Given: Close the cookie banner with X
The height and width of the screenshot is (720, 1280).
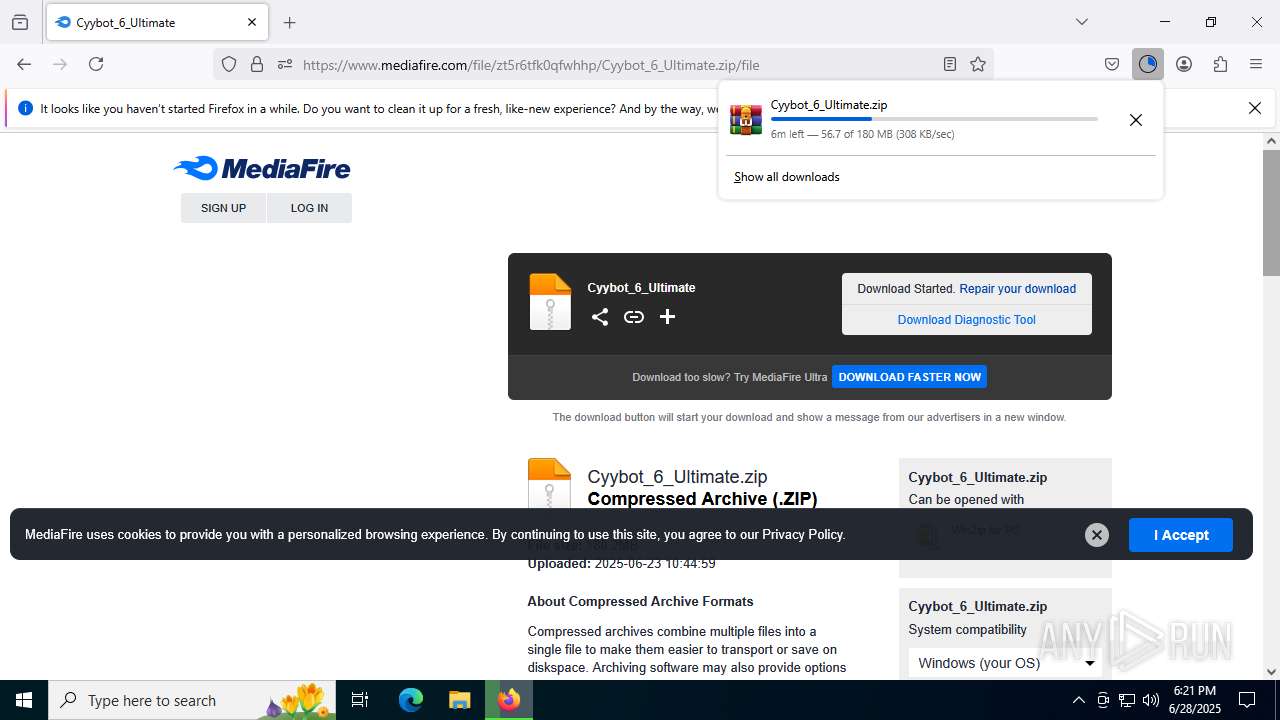Looking at the screenshot, I should [1097, 535].
